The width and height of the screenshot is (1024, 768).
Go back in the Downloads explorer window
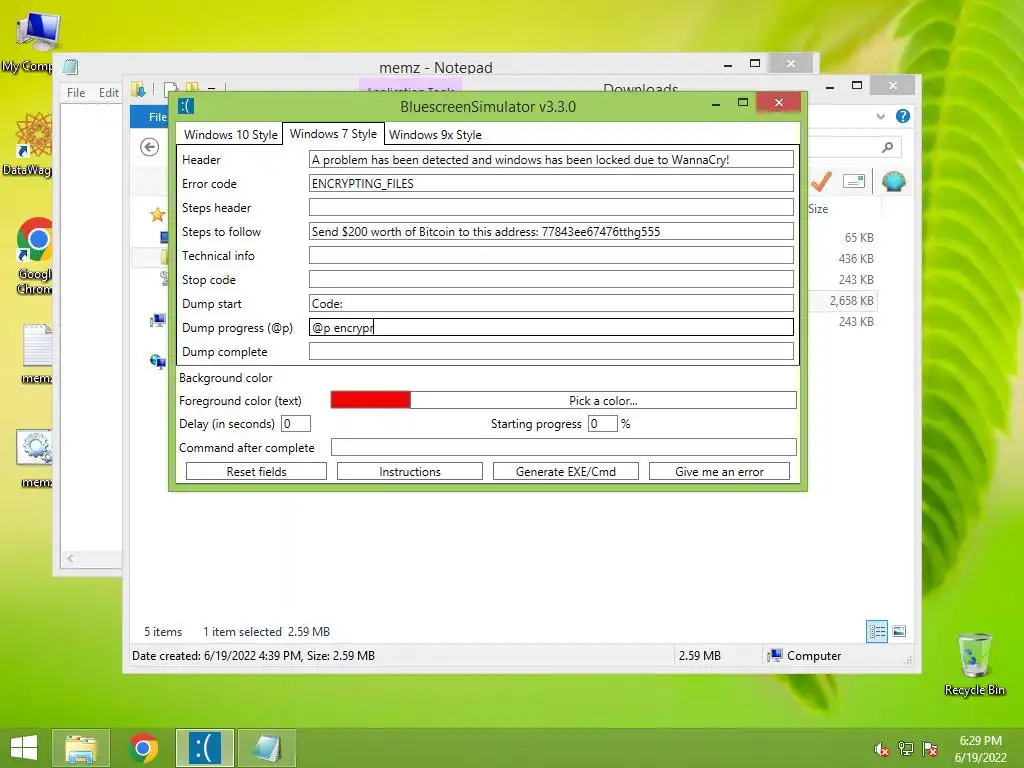pos(150,147)
